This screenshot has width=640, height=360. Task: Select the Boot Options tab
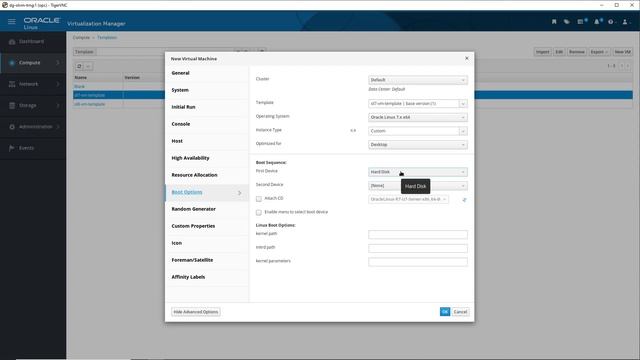(x=207, y=192)
